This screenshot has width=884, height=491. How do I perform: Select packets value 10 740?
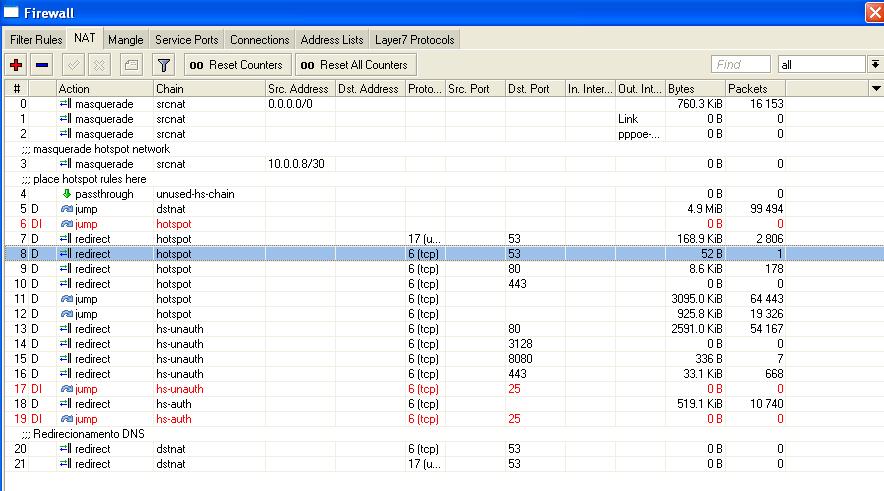coord(766,404)
